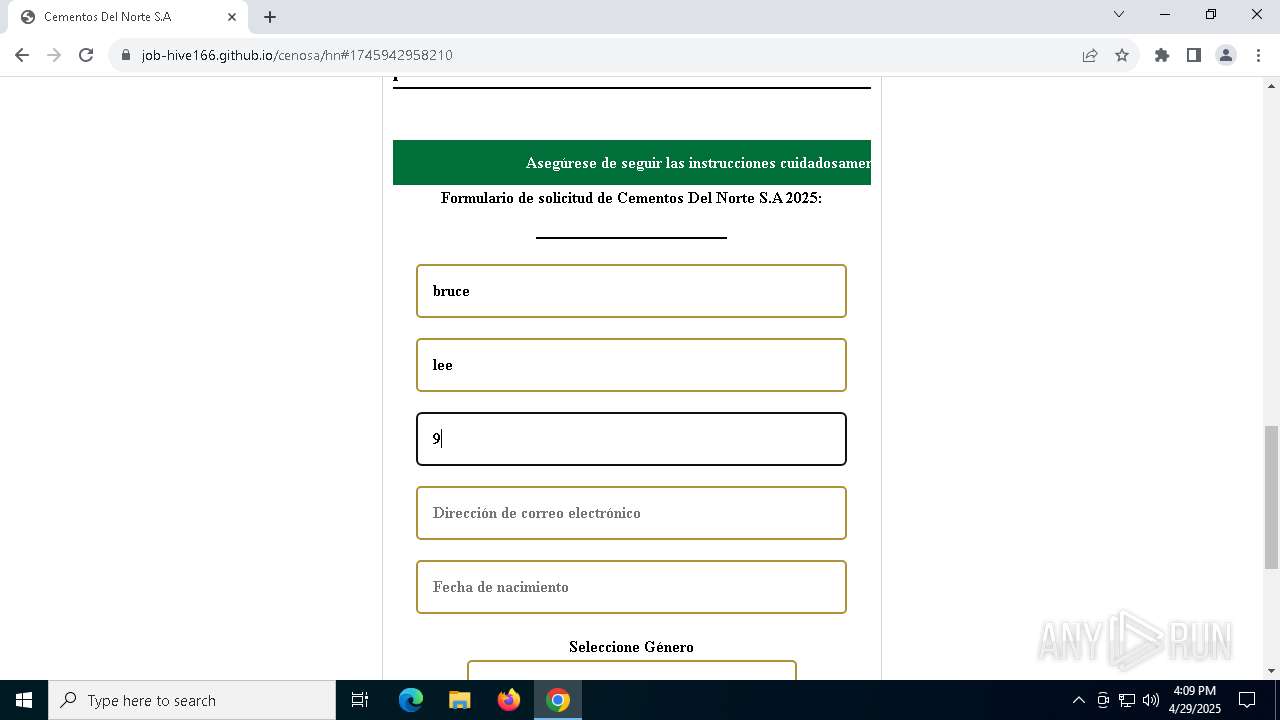
Task: Launch Microsoft Edge from taskbar
Action: [x=411, y=700]
